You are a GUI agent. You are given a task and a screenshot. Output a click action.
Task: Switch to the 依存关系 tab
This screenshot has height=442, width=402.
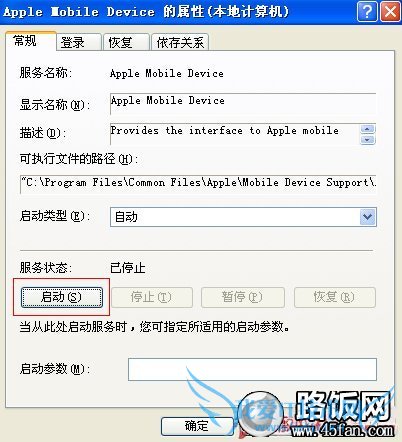click(180, 42)
